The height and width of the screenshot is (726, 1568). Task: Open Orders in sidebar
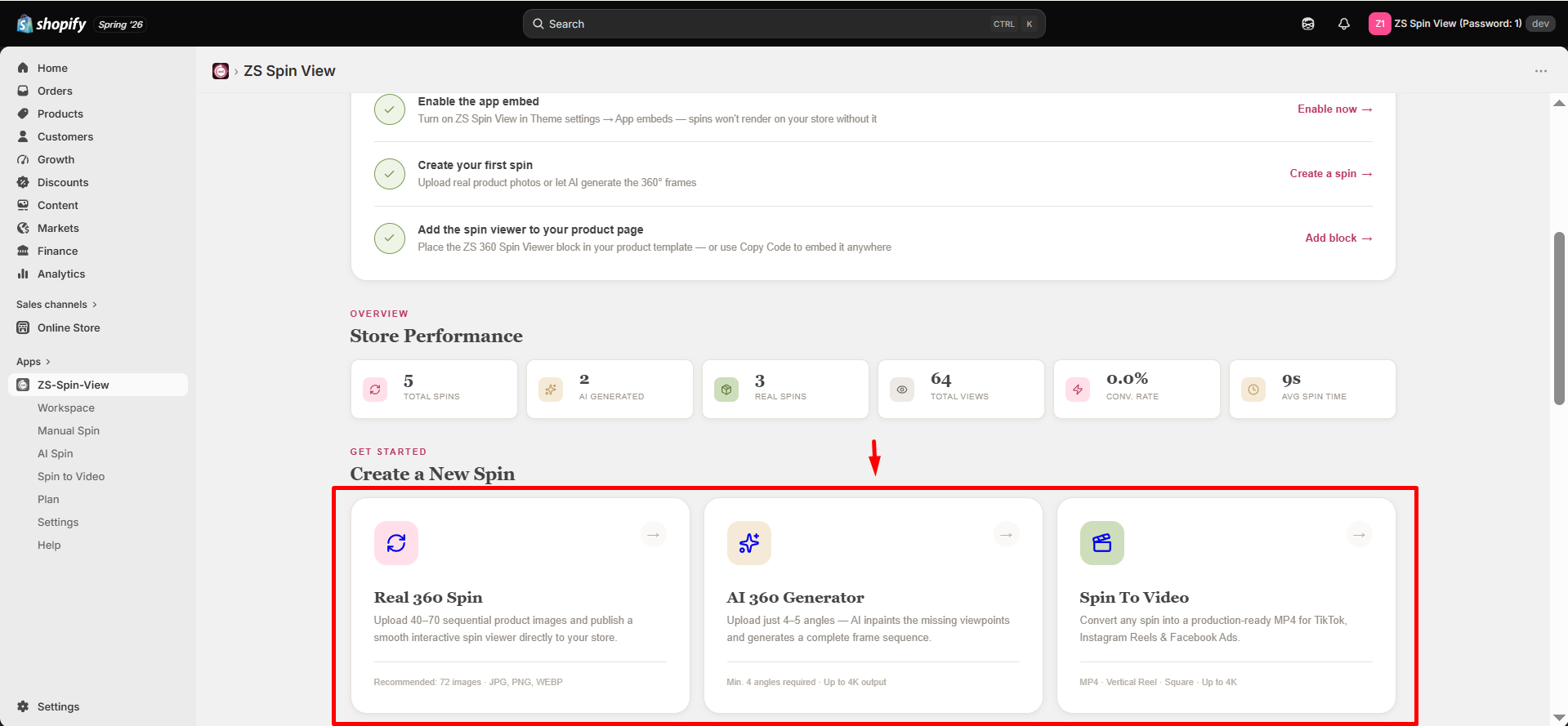point(98,91)
